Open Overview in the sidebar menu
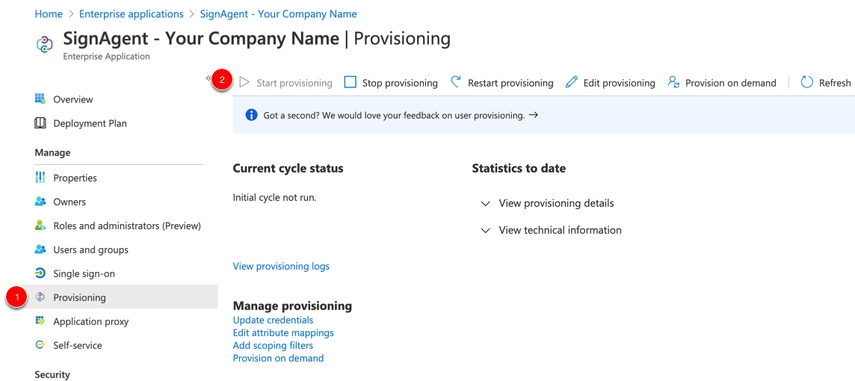This screenshot has width=855, height=381. (x=73, y=99)
